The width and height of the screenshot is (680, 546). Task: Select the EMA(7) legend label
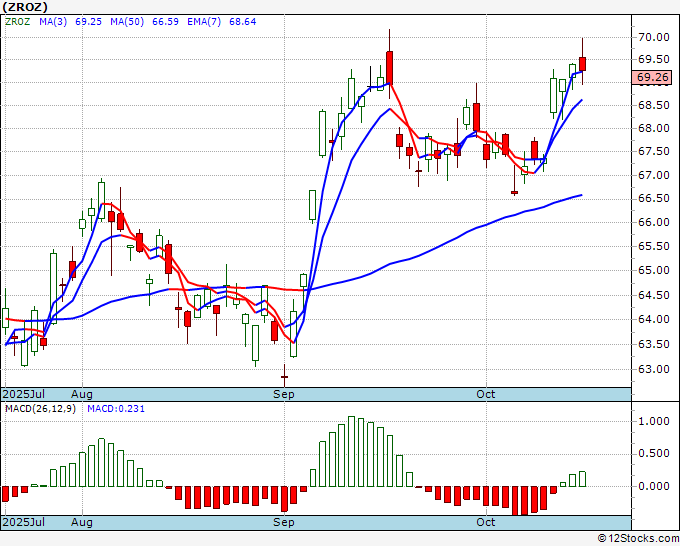204,22
